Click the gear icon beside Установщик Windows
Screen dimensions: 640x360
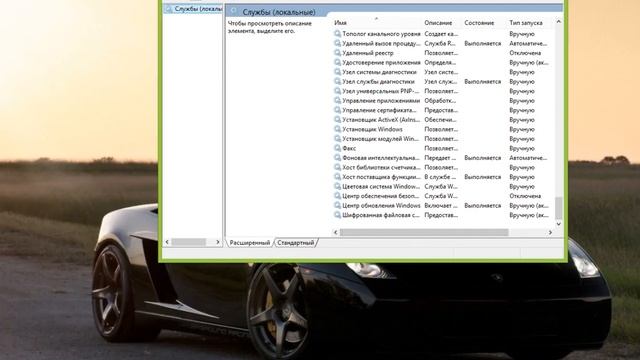338,129
